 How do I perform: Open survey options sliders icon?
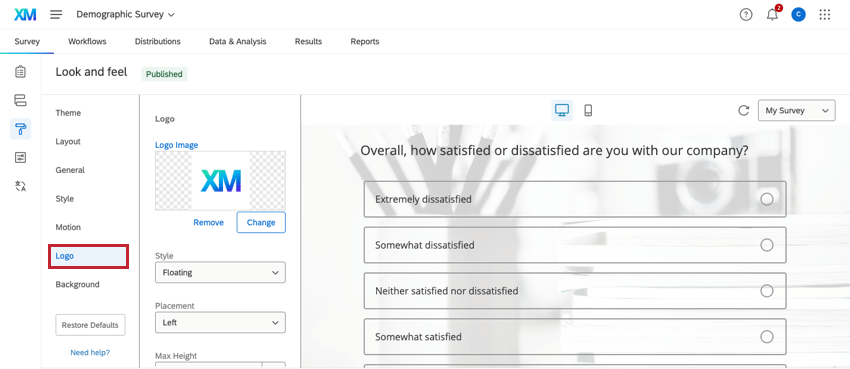click(20, 158)
